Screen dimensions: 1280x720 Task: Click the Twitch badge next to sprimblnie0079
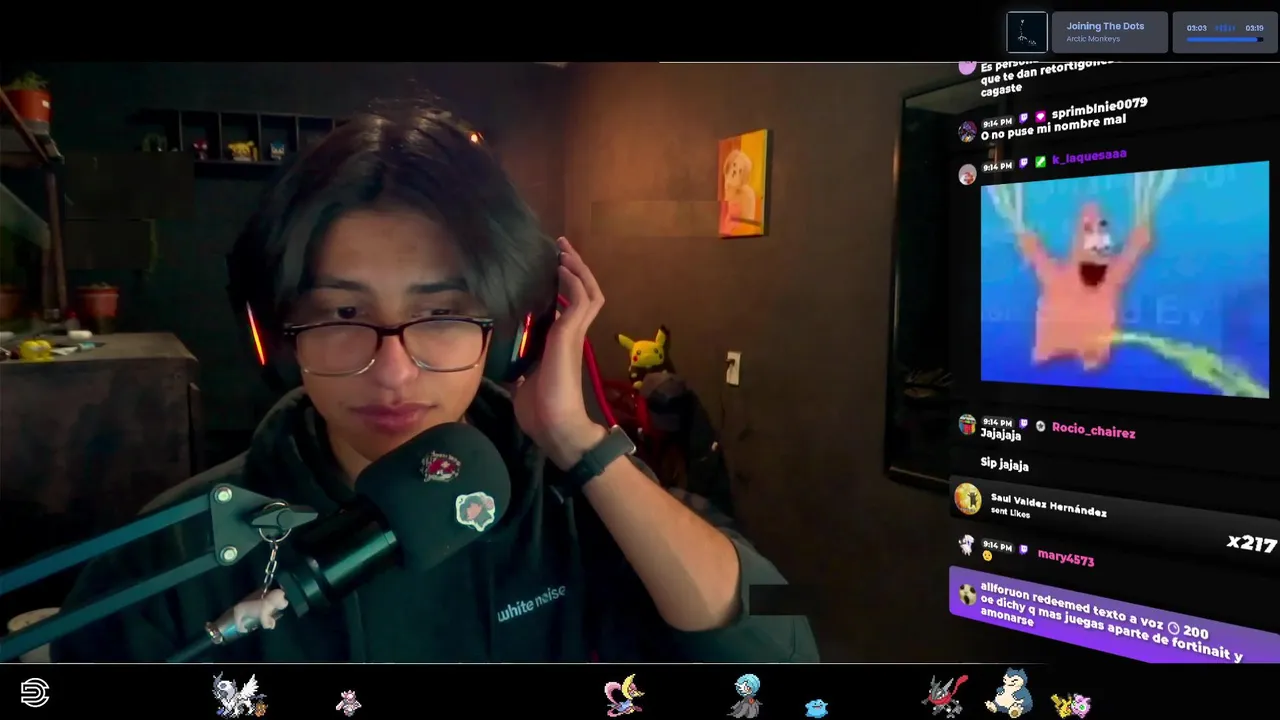coord(1023,118)
